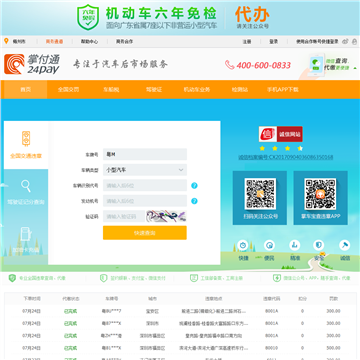
Task: Click the red 诚信网站 badge
Action: coord(281,134)
